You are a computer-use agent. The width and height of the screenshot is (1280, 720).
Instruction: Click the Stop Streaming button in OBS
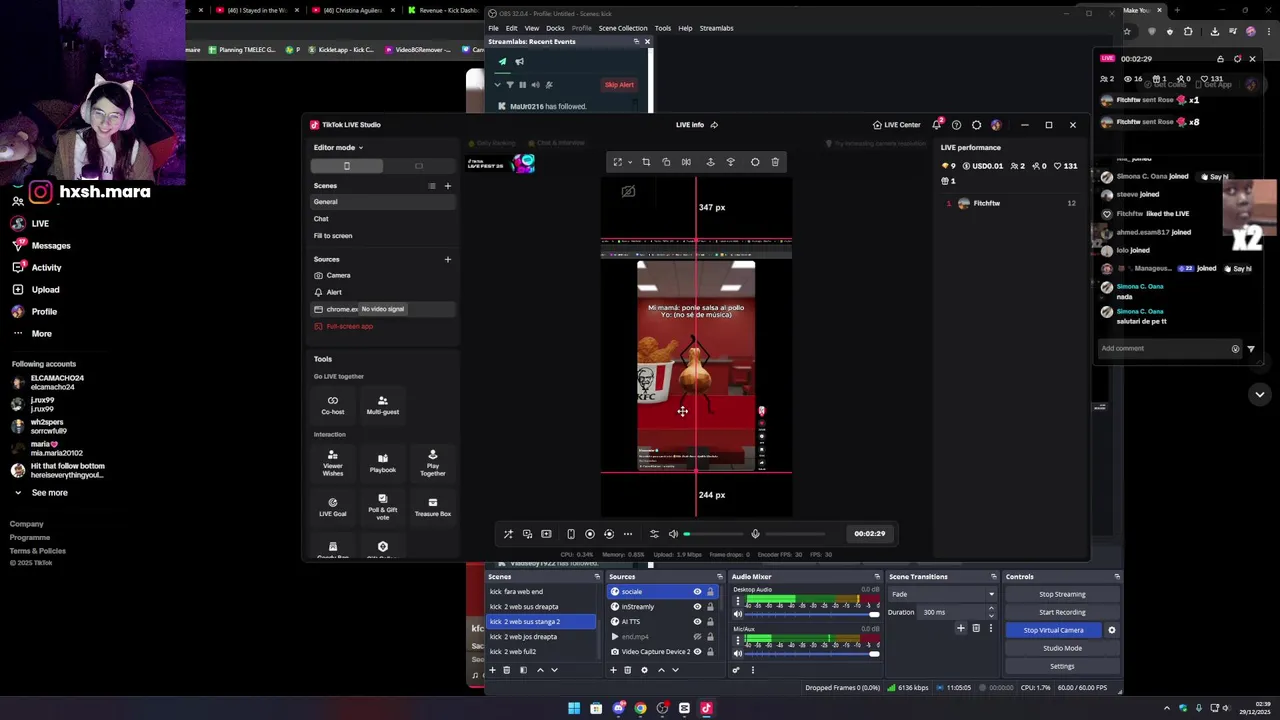(1062, 594)
